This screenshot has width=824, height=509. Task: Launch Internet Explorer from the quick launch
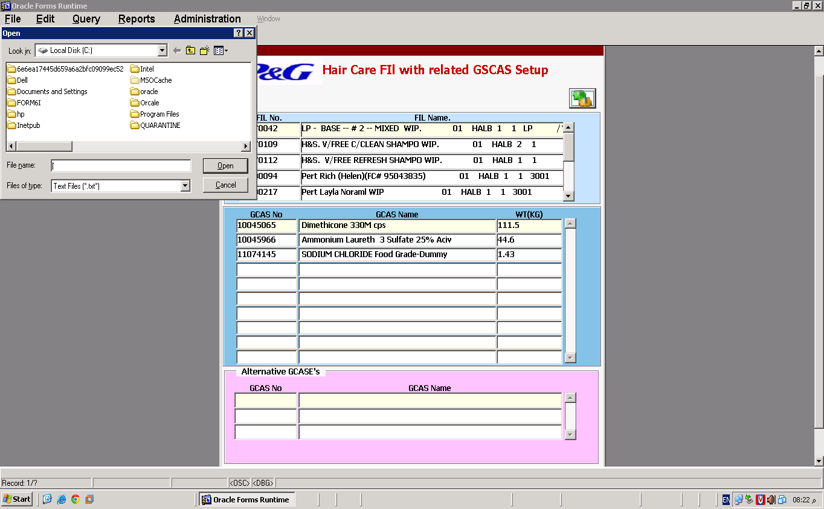point(61,500)
